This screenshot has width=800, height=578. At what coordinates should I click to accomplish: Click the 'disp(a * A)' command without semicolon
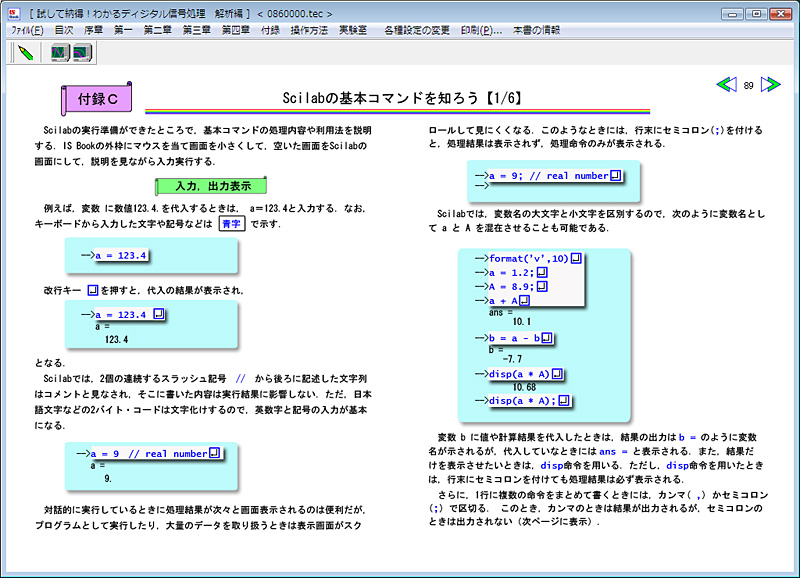(519, 374)
